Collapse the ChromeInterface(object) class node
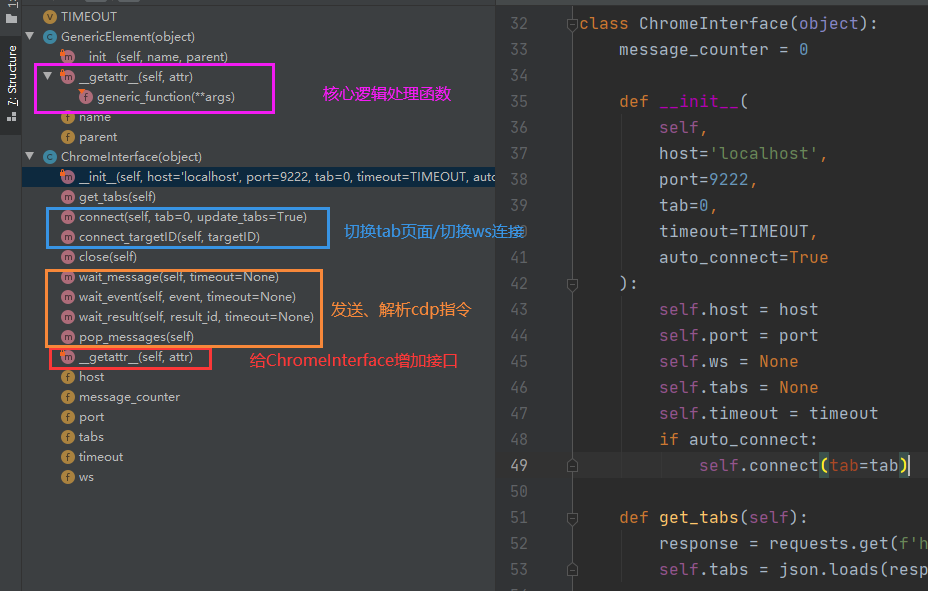Screen dimensions: 928x591 coord(30,157)
